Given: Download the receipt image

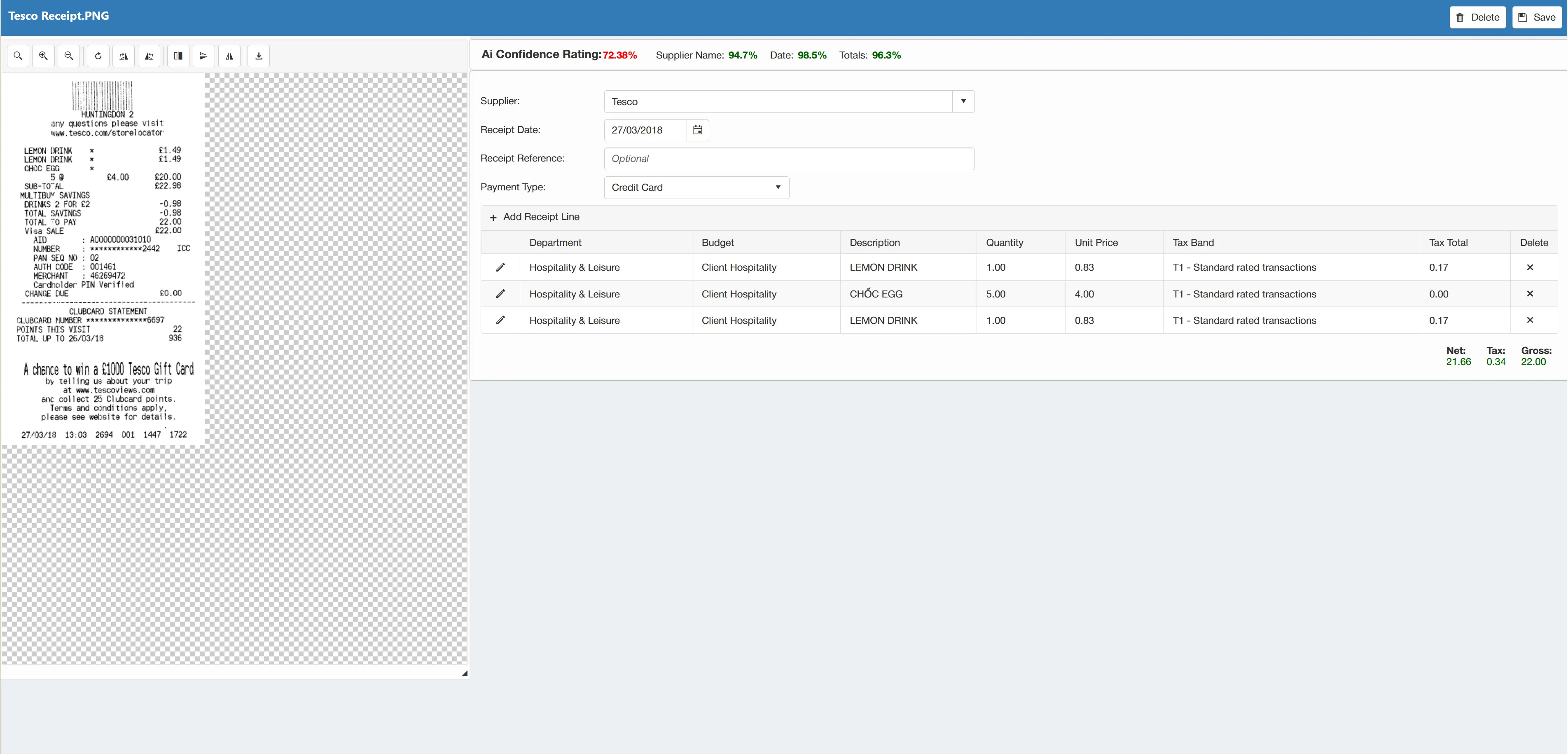Looking at the screenshot, I should pos(259,56).
